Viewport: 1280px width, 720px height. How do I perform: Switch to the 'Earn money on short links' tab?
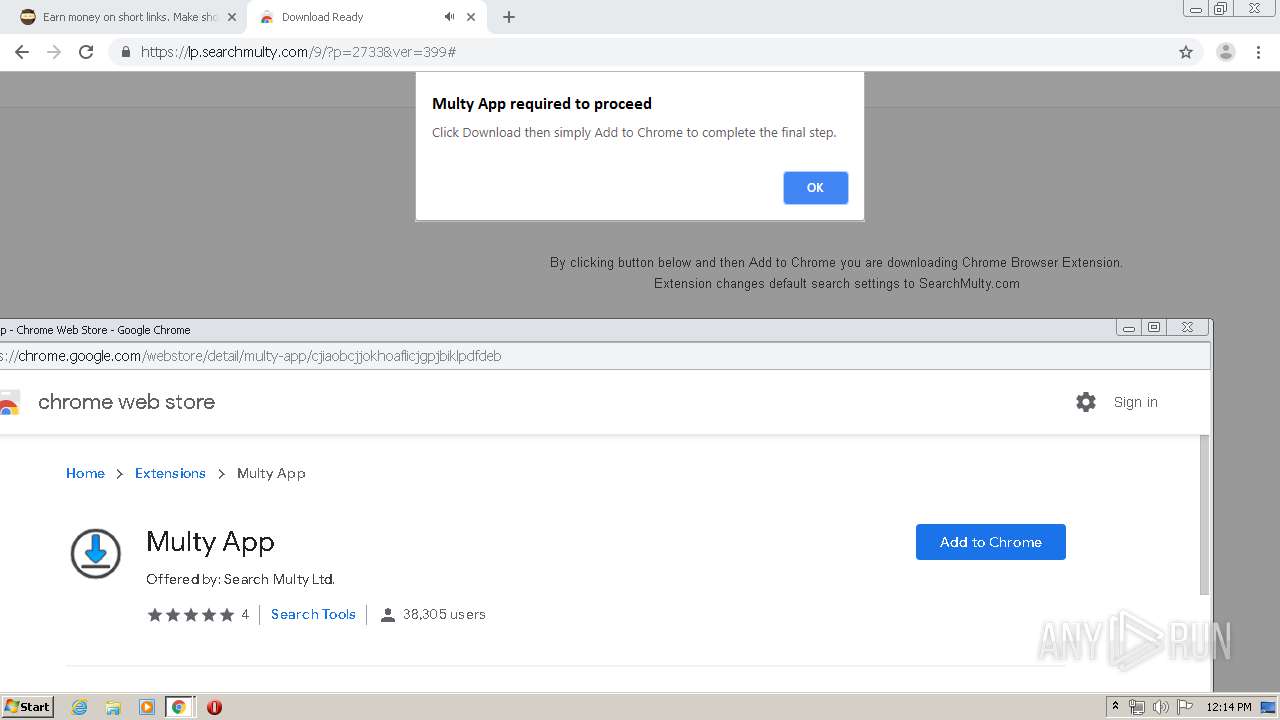tap(125, 17)
